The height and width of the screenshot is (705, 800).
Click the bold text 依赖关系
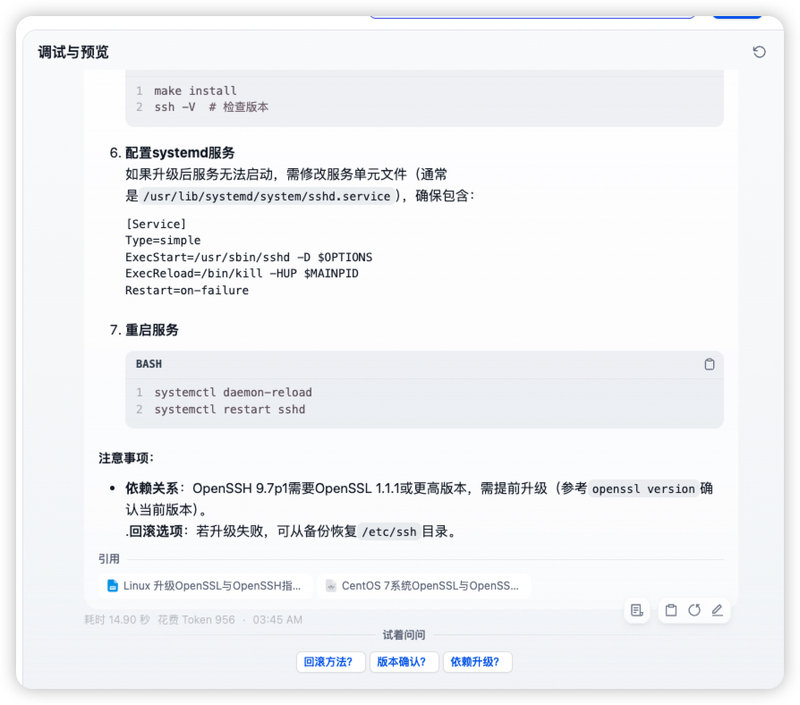(152, 489)
